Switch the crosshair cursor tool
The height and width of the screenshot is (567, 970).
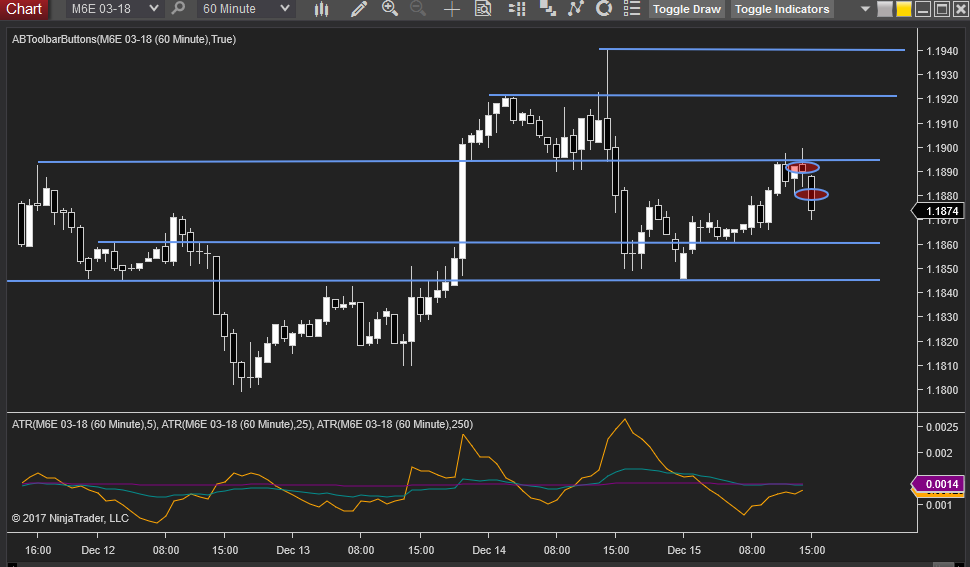click(452, 9)
